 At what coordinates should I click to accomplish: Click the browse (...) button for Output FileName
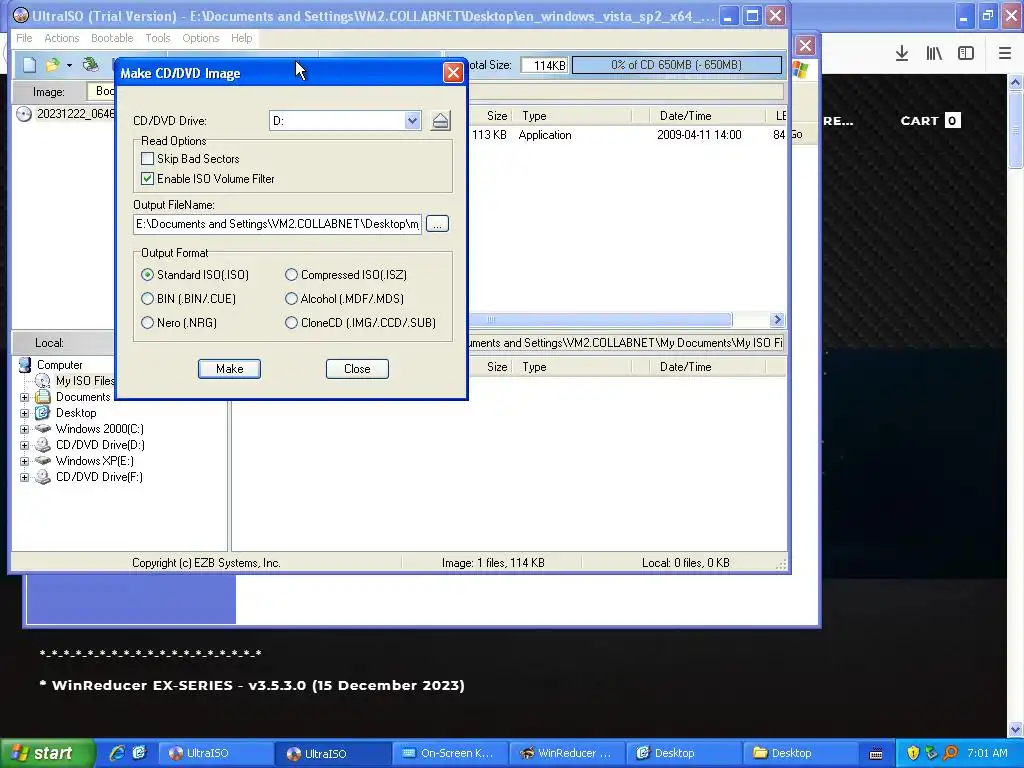pyautogui.click(x=438, y=224)
